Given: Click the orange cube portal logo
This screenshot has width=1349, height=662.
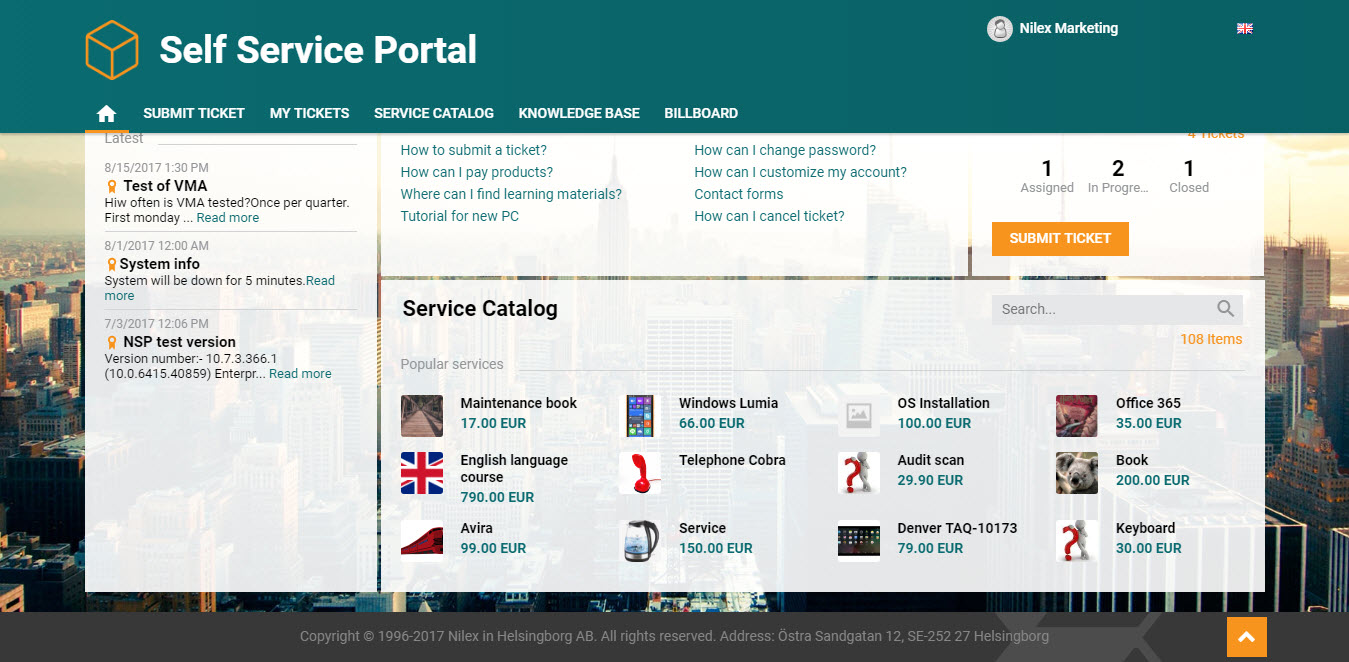Looking at the screenshot, I should point(111,50).
